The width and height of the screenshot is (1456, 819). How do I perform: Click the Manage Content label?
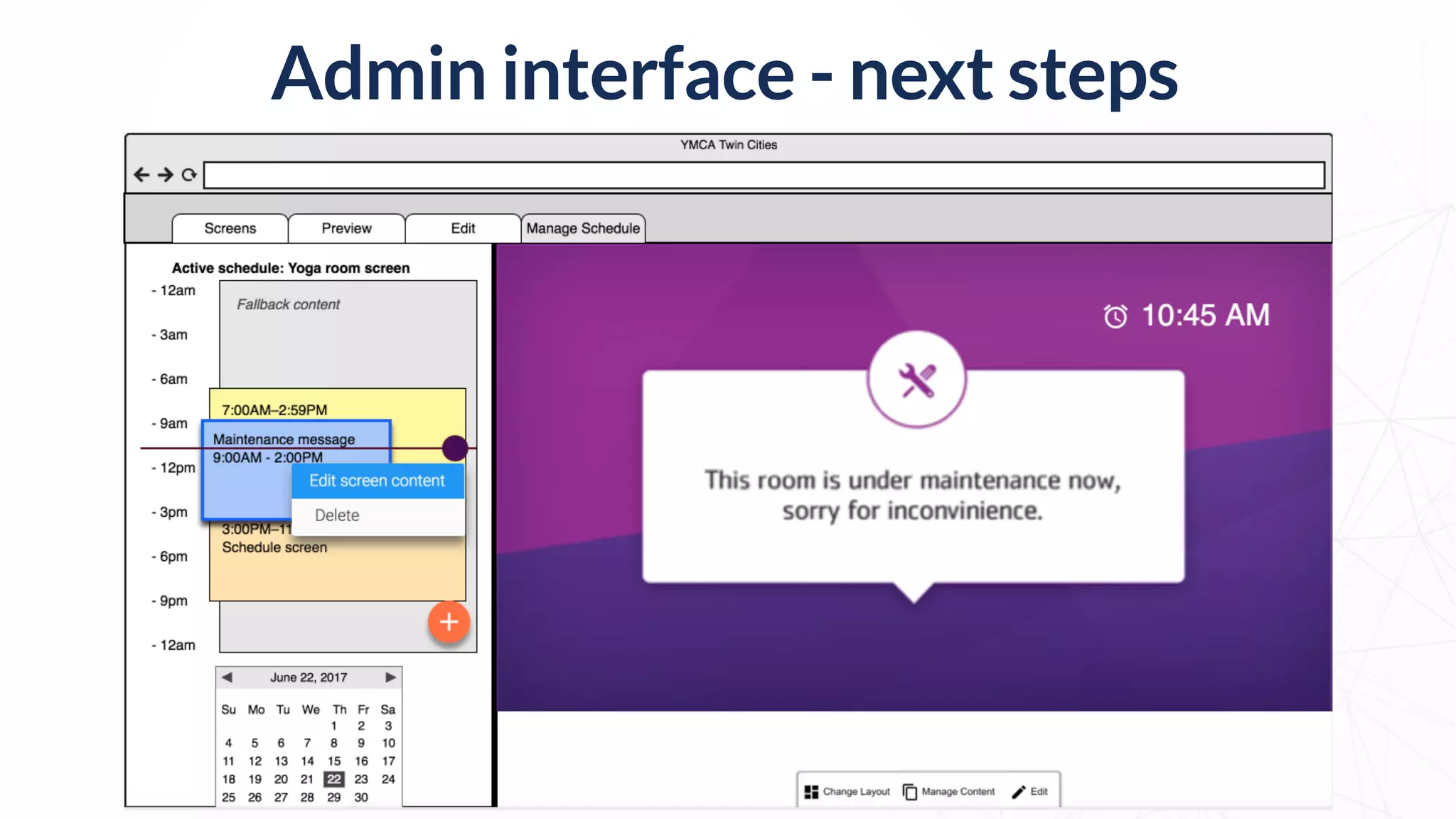coord(958,792)
